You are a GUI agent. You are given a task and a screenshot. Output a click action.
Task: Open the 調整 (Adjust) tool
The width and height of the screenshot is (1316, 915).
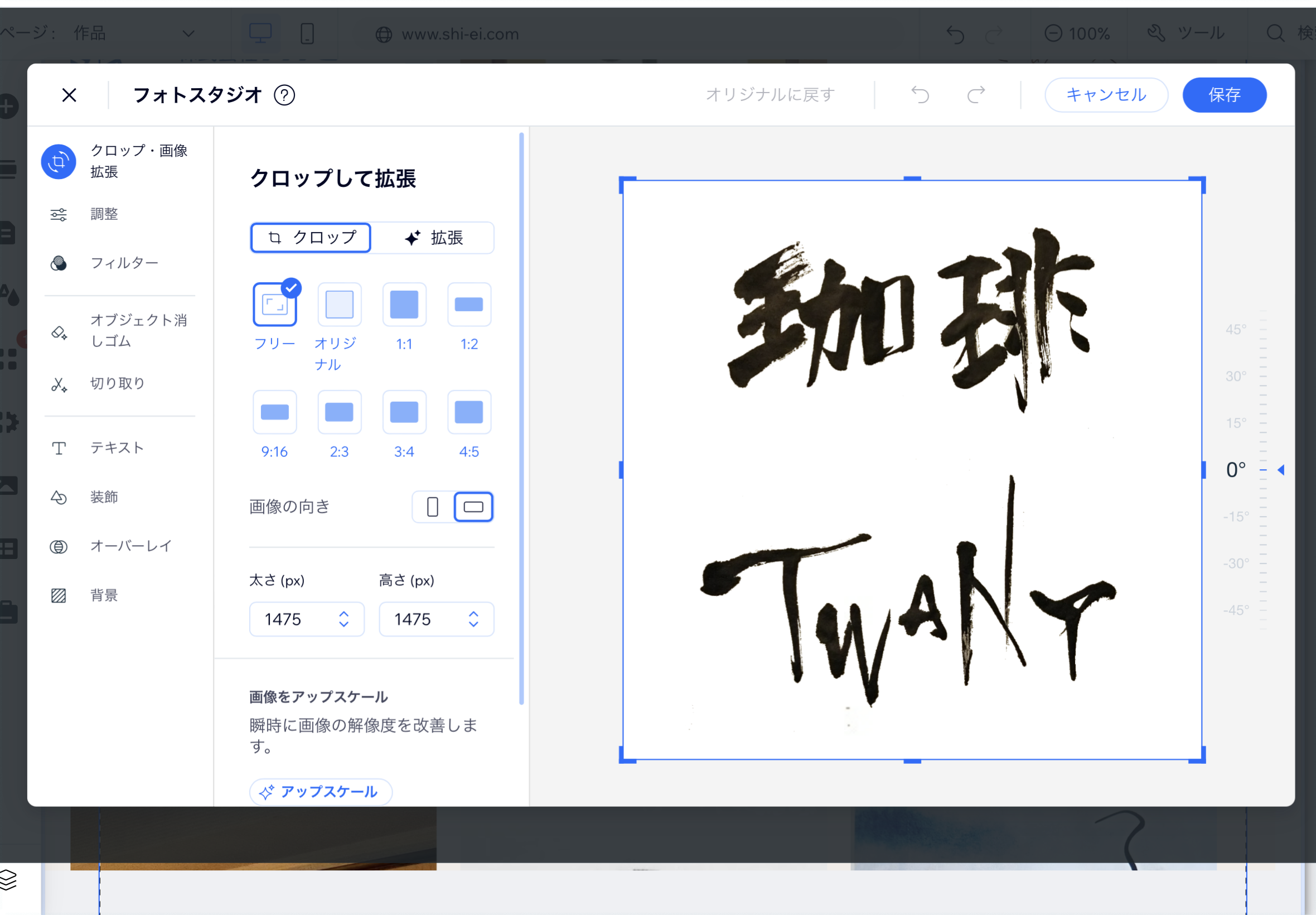[103, 214]
